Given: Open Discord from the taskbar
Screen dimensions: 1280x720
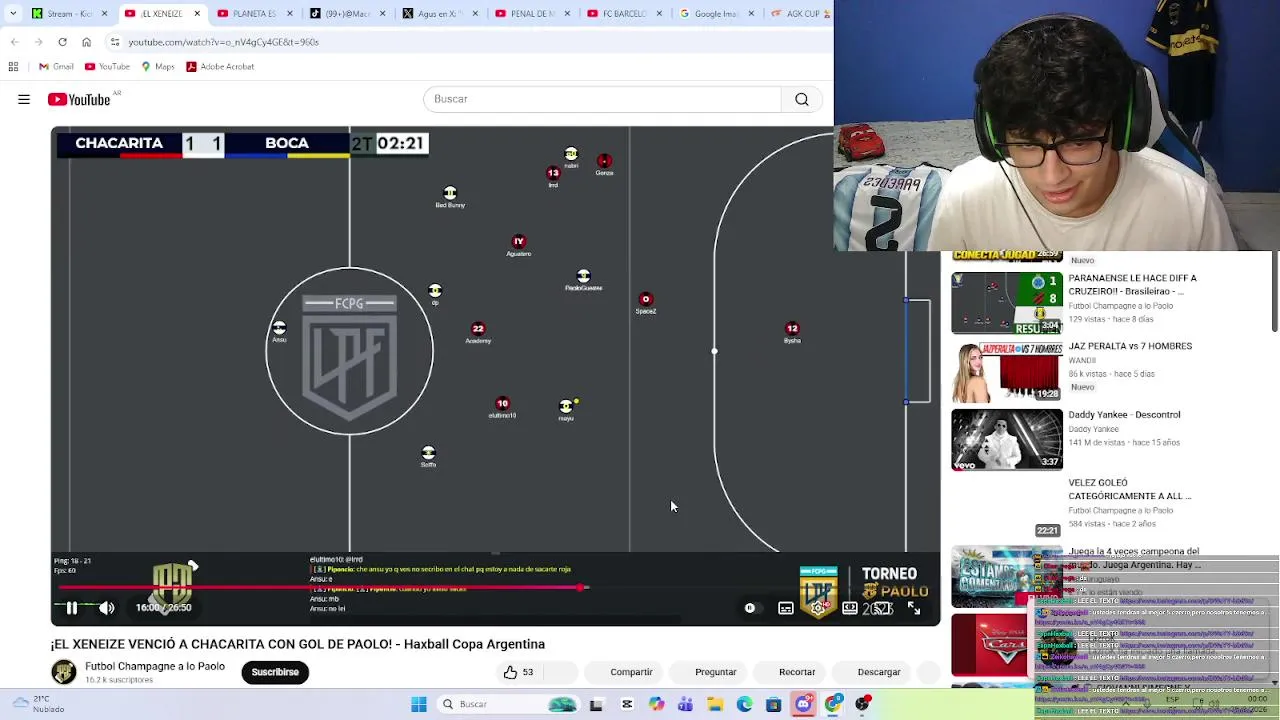Looking at the screenshot, I should pyautogui.click(x=803, y=704).
